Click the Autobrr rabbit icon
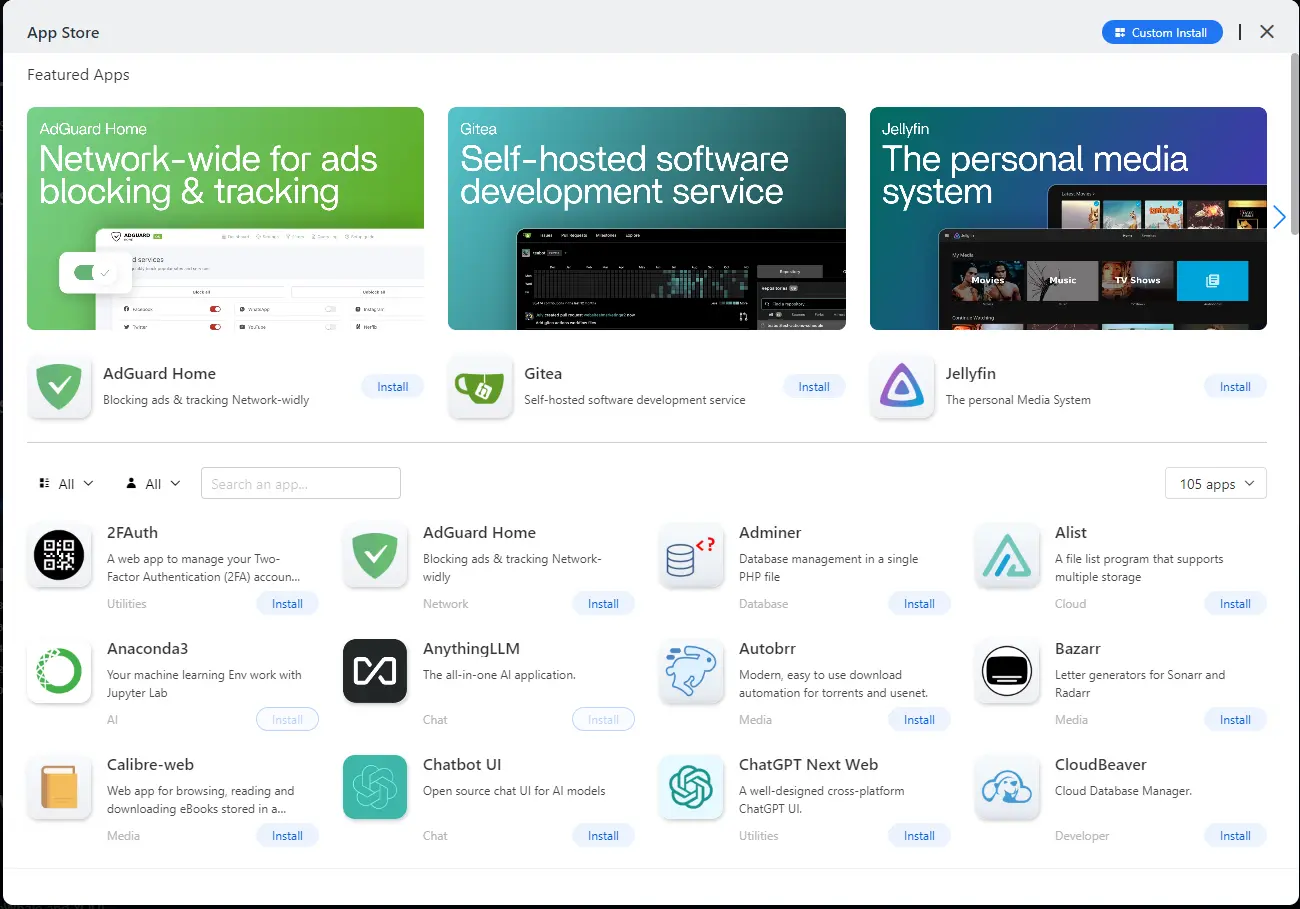Image resolution: width=1300 pixels, height=909 pixels. click(x=691, y=671)
